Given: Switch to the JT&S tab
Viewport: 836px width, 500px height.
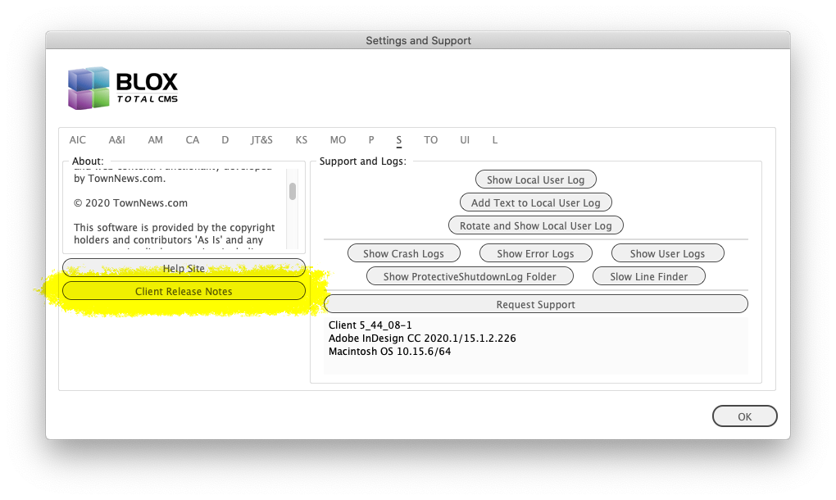Looking at the screenshot, I should (261, 140).
